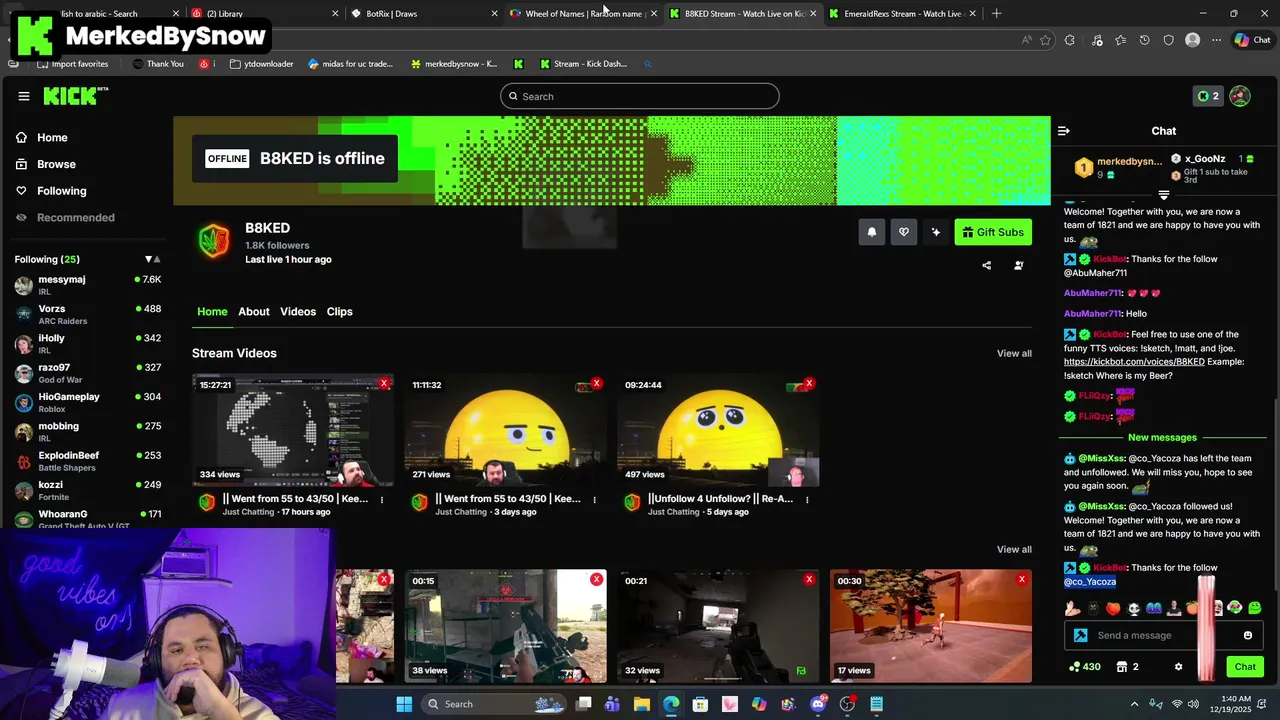Open Microsoft Edge from the taskbar

point(671,704)
